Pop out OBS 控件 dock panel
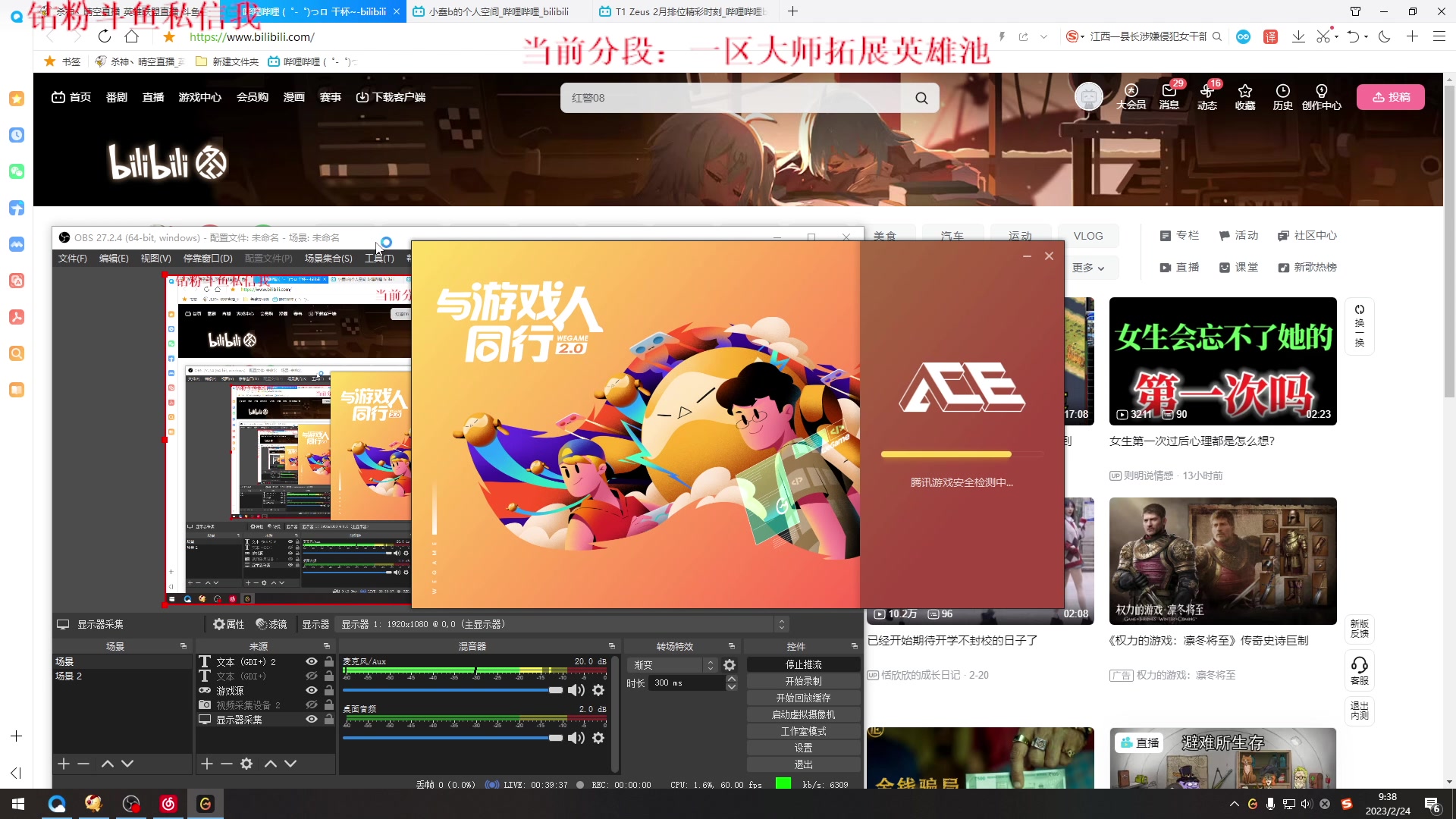 pos(855,646)
